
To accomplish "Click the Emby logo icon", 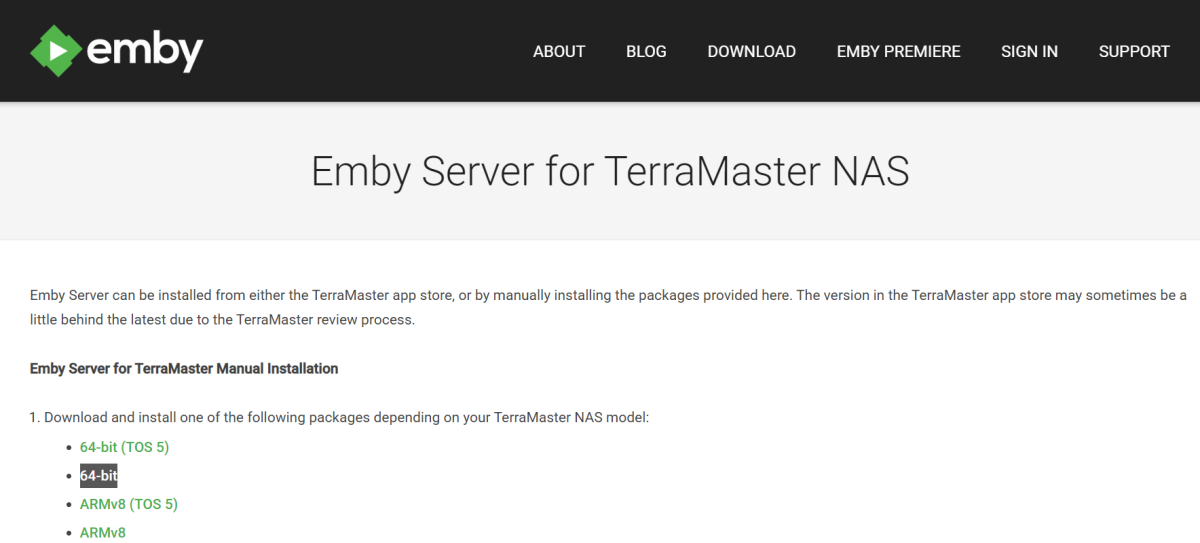I will point(54,51).
